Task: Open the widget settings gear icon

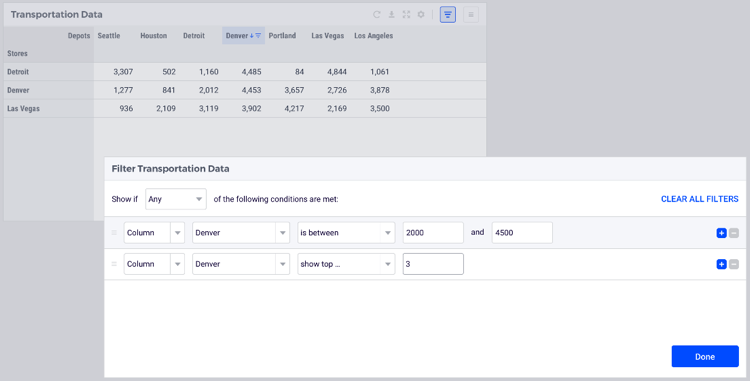Action: point(421,14)
